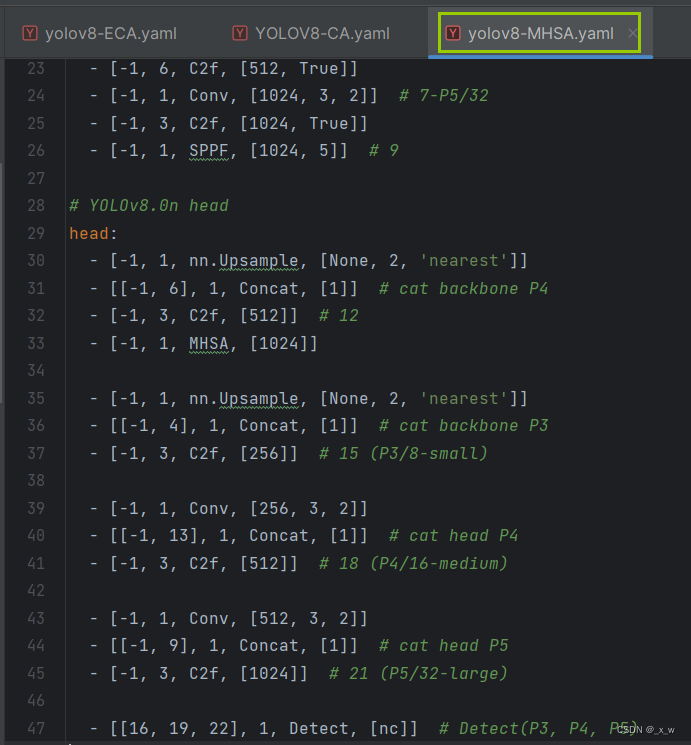Screen dimensions: 691x745
Task: Click line number 47 in the gutter
Action: [x=36, y=728]
